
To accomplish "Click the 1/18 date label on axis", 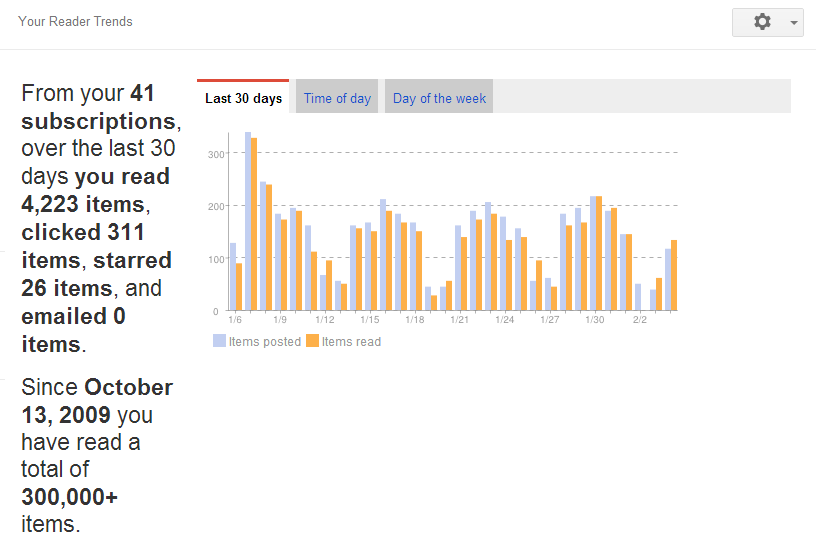I will [415, 320].
